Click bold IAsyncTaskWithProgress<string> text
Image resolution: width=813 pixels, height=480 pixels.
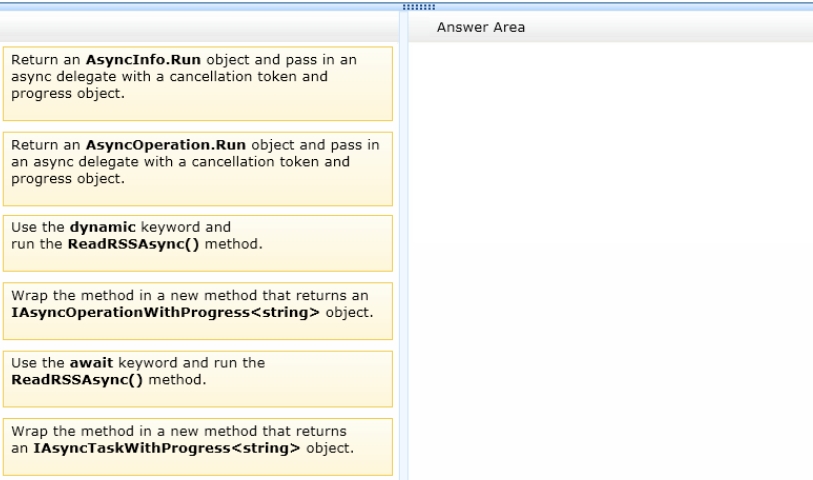tap(167, 448)
